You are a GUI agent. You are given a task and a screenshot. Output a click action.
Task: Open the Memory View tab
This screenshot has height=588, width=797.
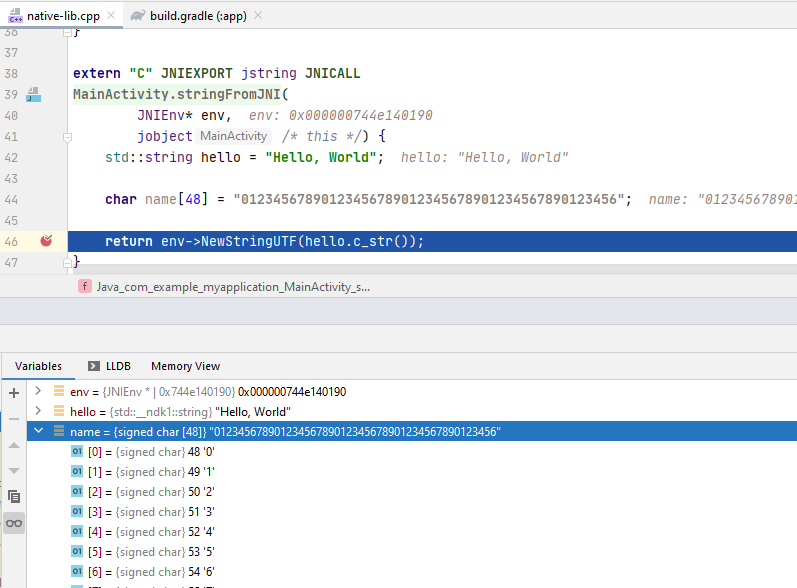185,366
